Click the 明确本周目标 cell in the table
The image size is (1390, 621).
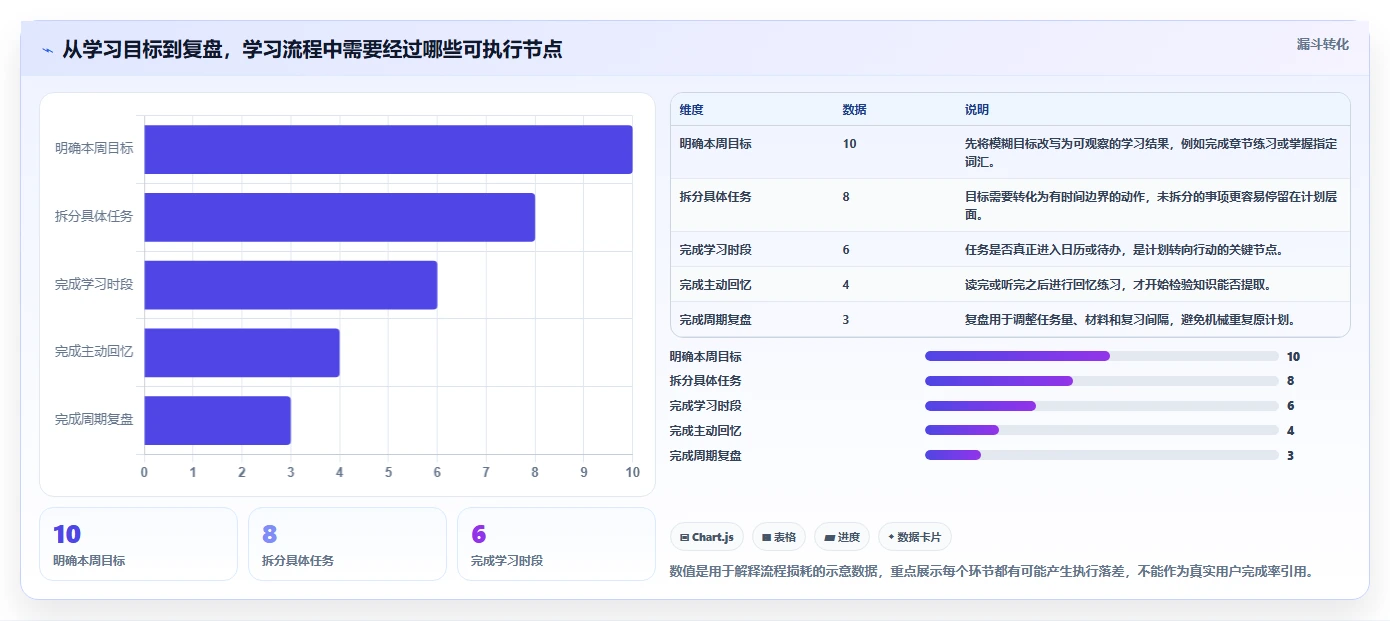[x=715, y=144]
